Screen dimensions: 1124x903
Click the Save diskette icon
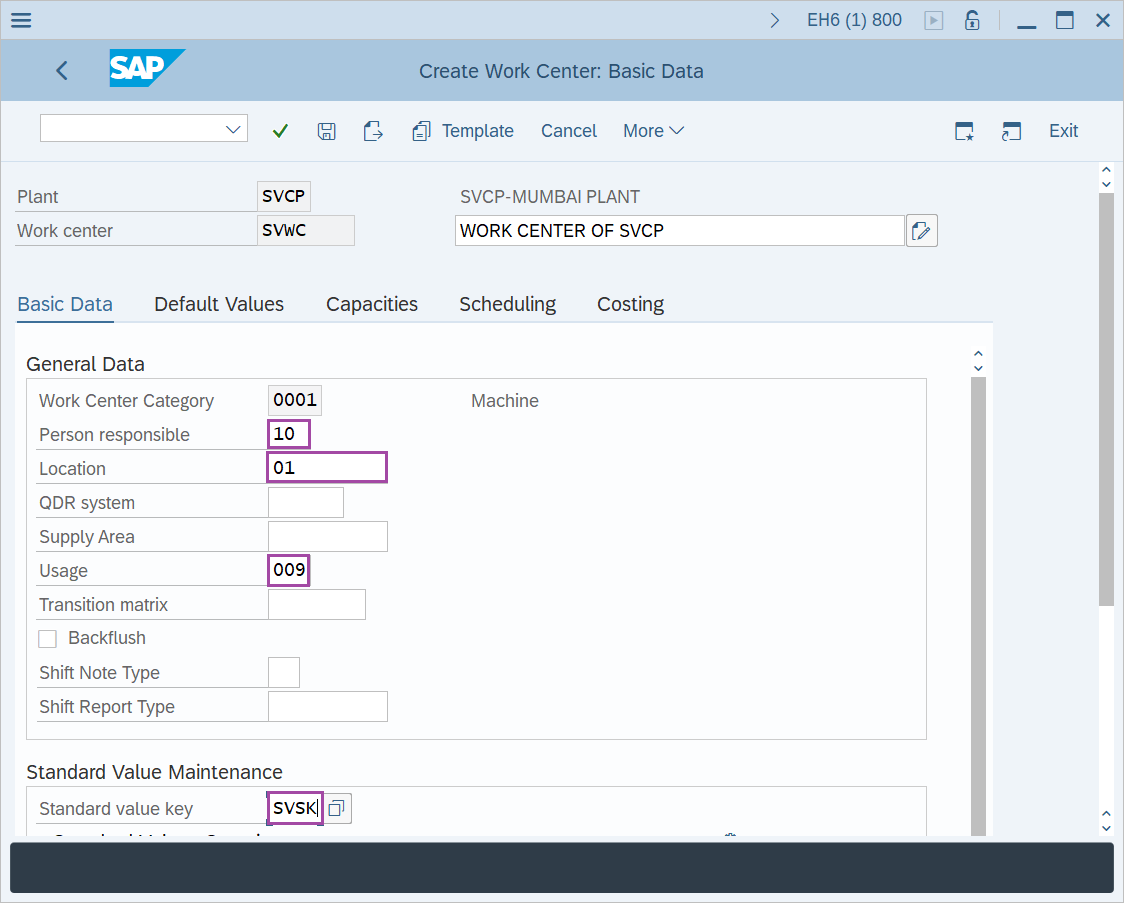[326, 131]
